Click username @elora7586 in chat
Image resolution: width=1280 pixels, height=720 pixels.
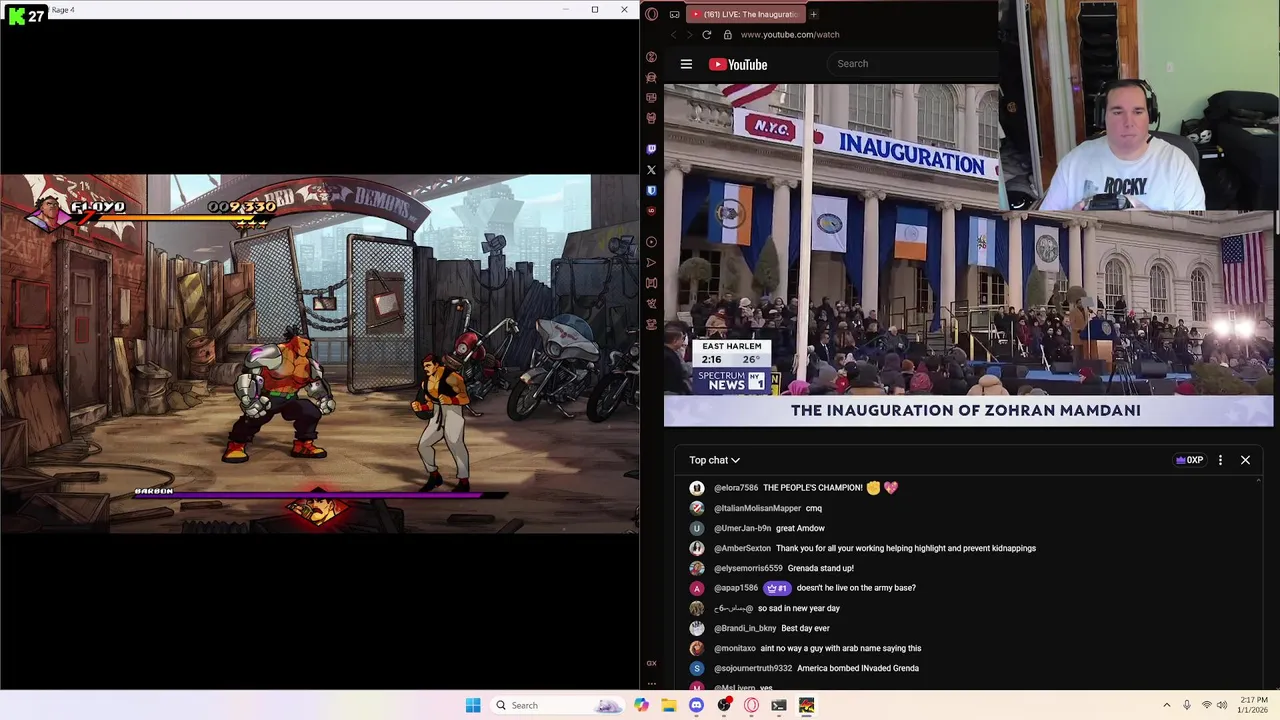(x=736, y=488)
